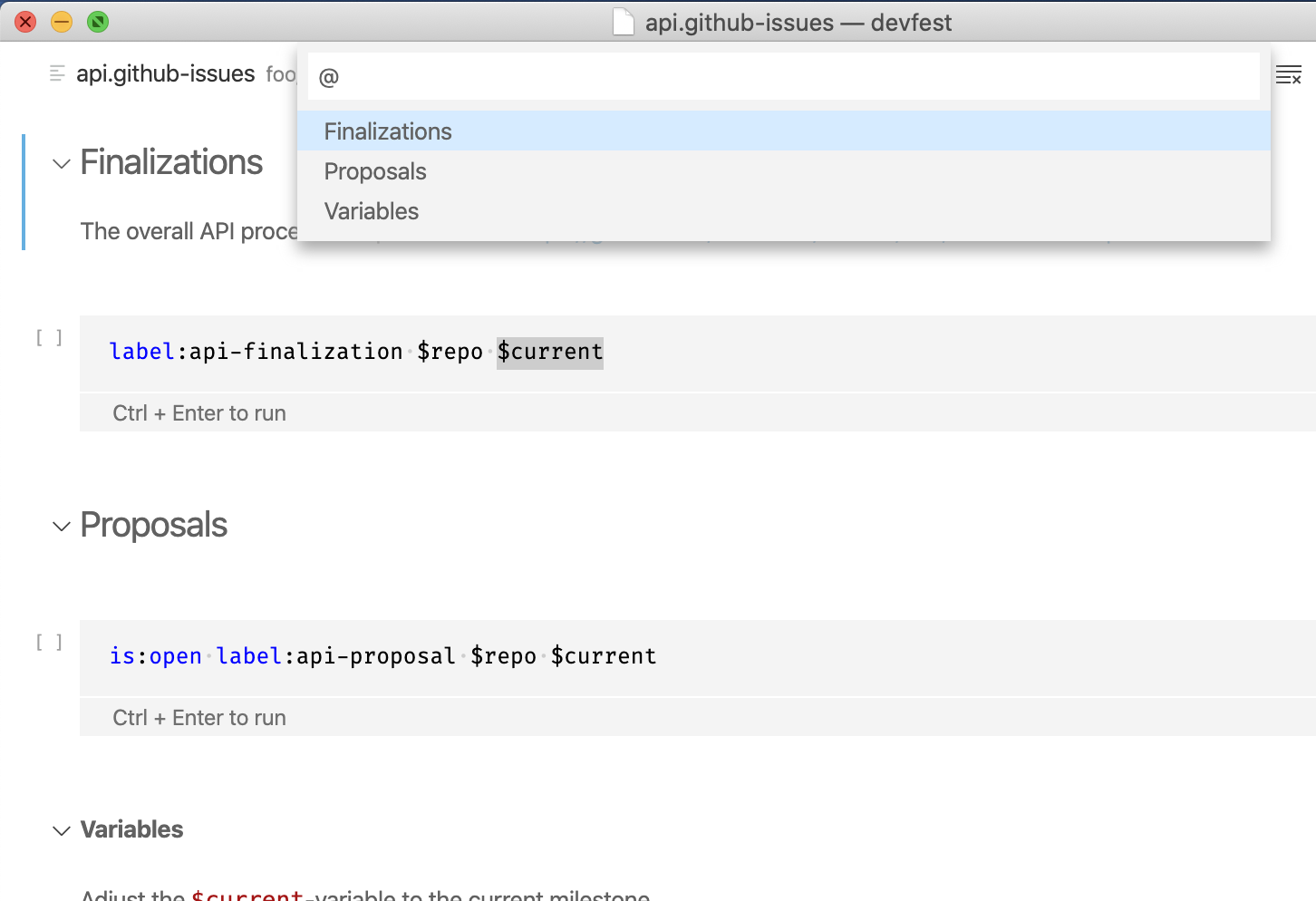Click the notebook file icon beside api.github-issues tab
The width and height of the screenshot is (1316, 901).
pos(57,73)
